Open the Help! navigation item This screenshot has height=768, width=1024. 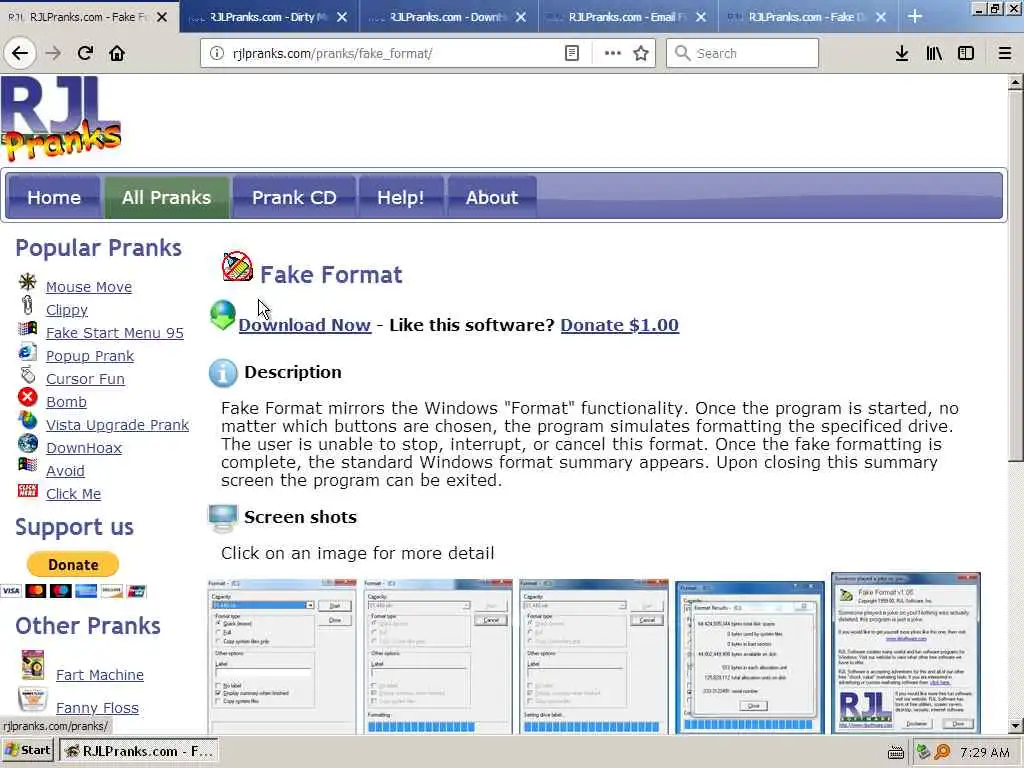click(400, 197)
